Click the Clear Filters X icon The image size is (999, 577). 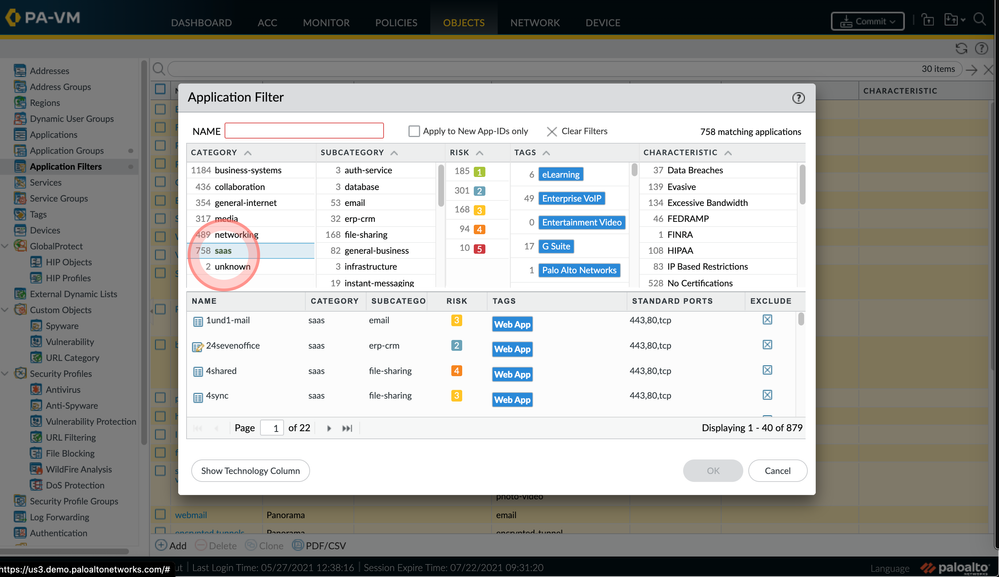point(552,131)
